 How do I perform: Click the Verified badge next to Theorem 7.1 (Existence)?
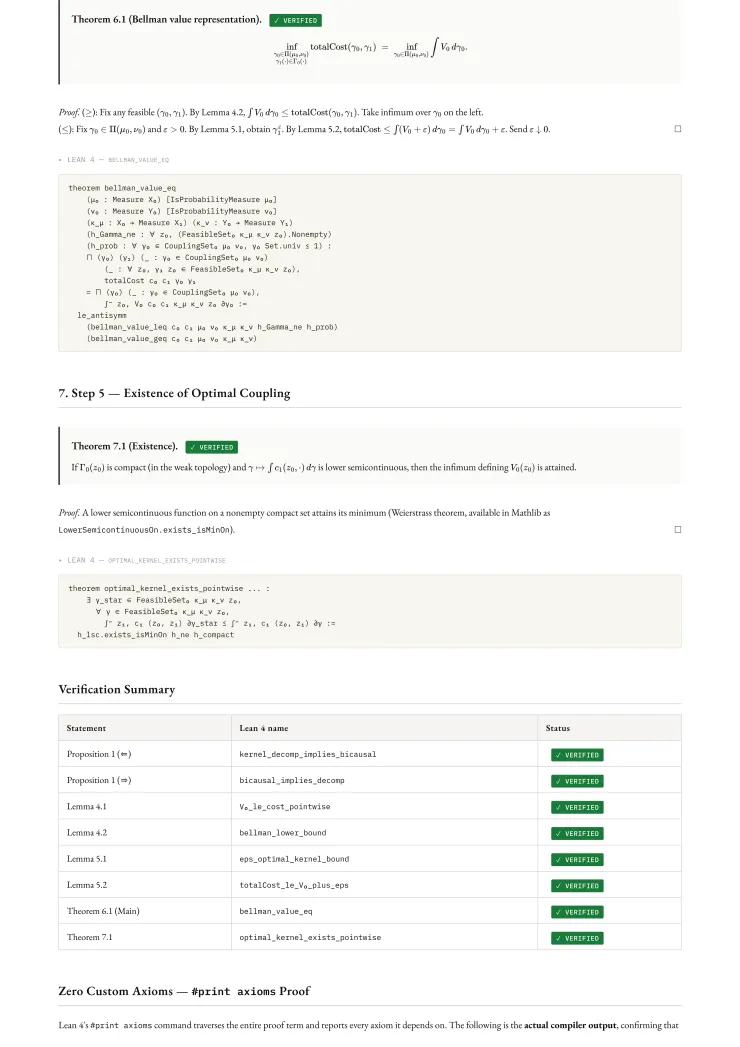(211, 447)
